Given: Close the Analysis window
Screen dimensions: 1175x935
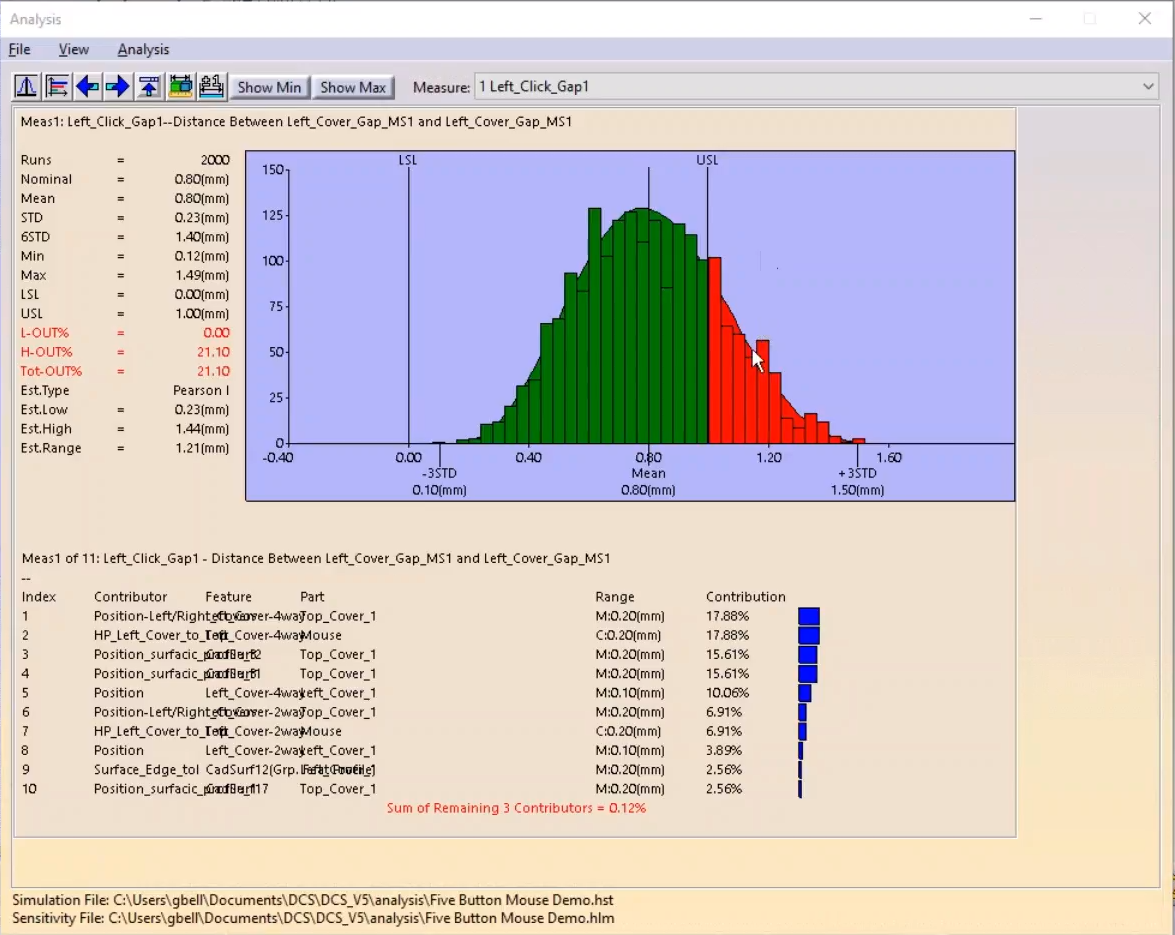Looking at the screenshot, I should coord(1145,18).
